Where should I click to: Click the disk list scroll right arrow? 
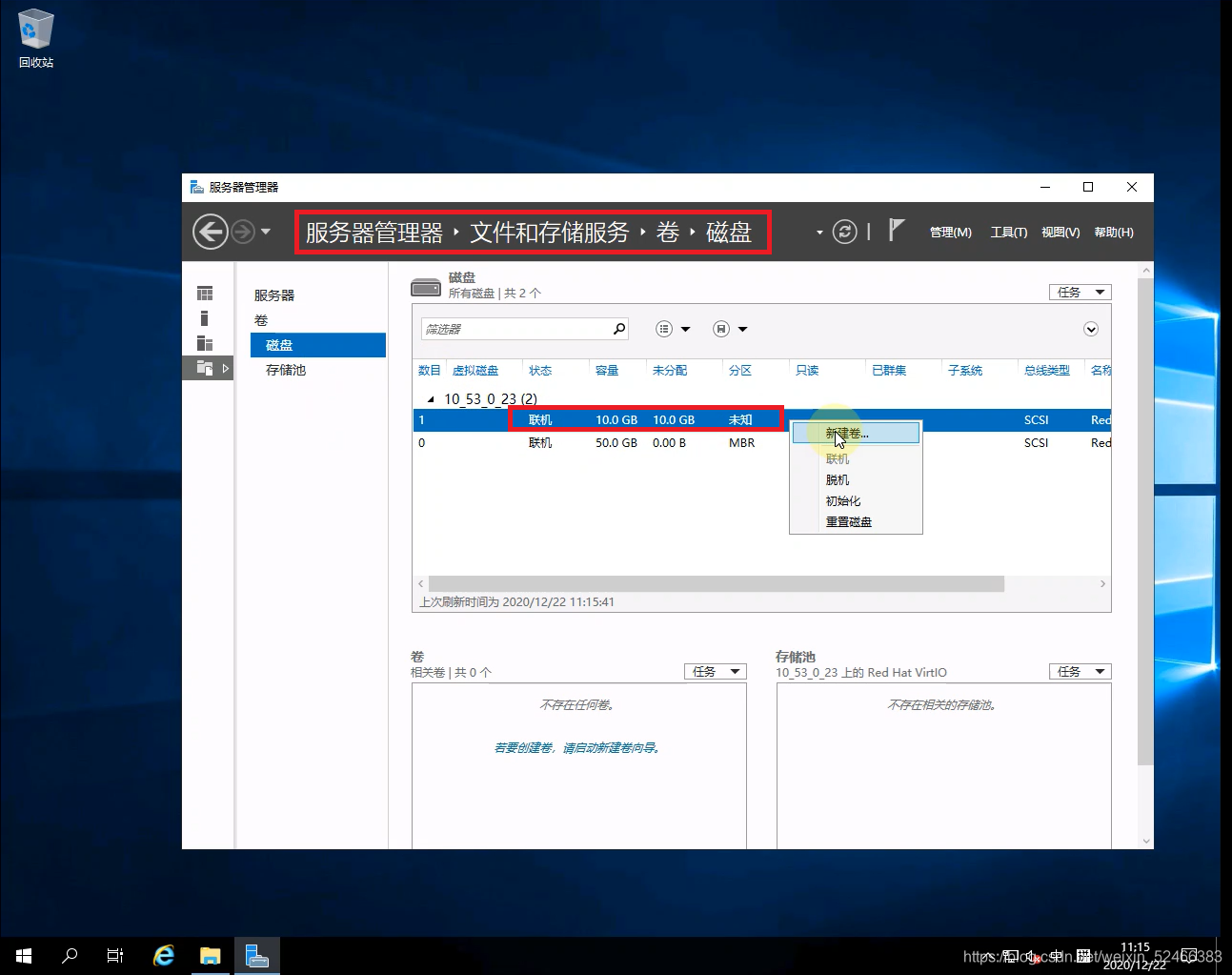pos(1102,583)
